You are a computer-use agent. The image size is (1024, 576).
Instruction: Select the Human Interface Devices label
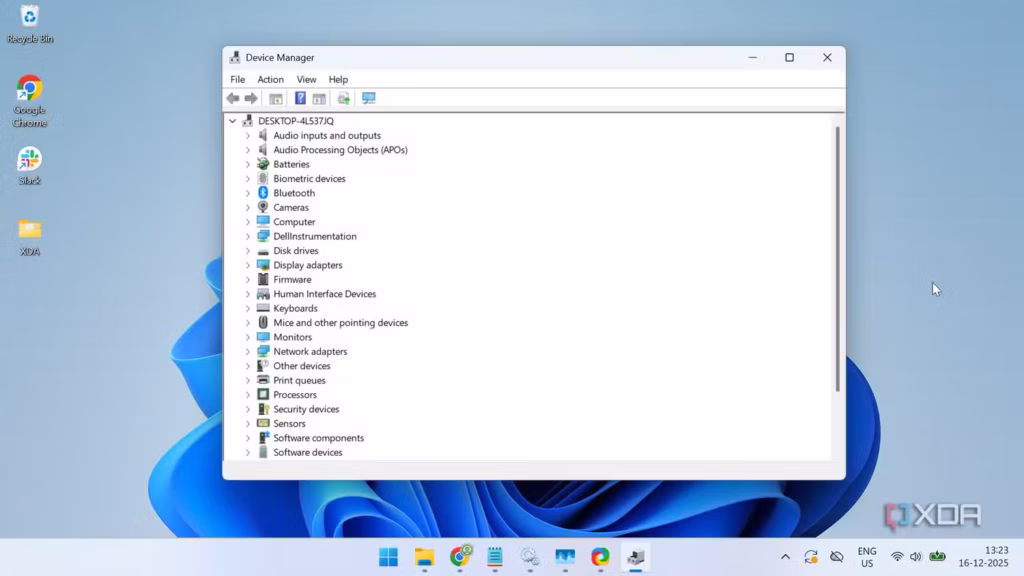coord(325,294)
